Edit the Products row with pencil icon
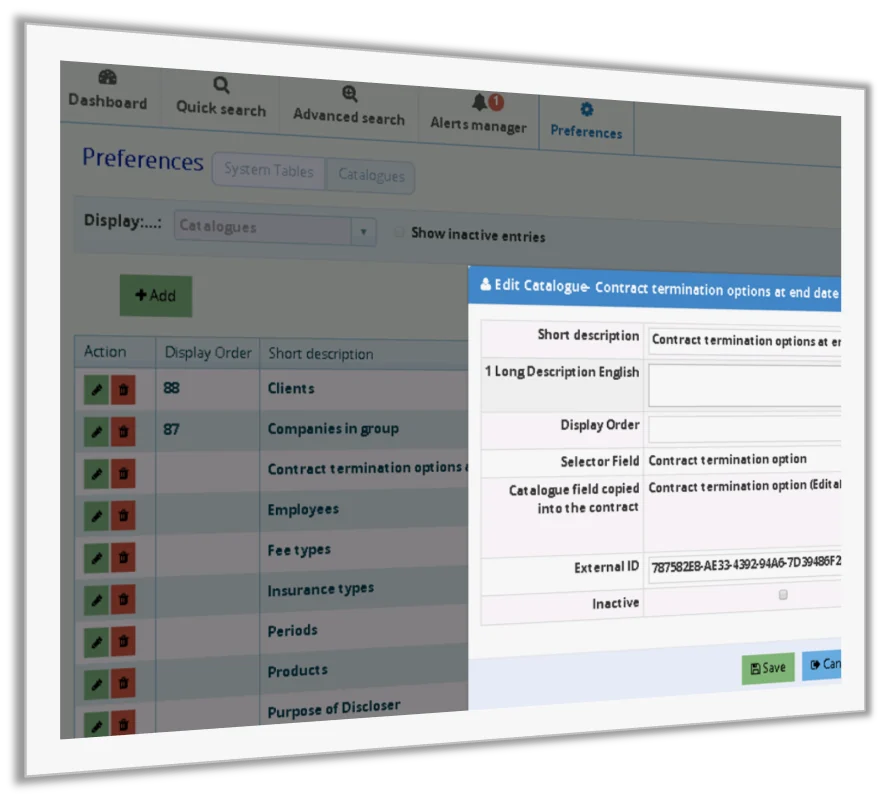The width and height of the screenshot is (880, 799). tap(97, 684)
